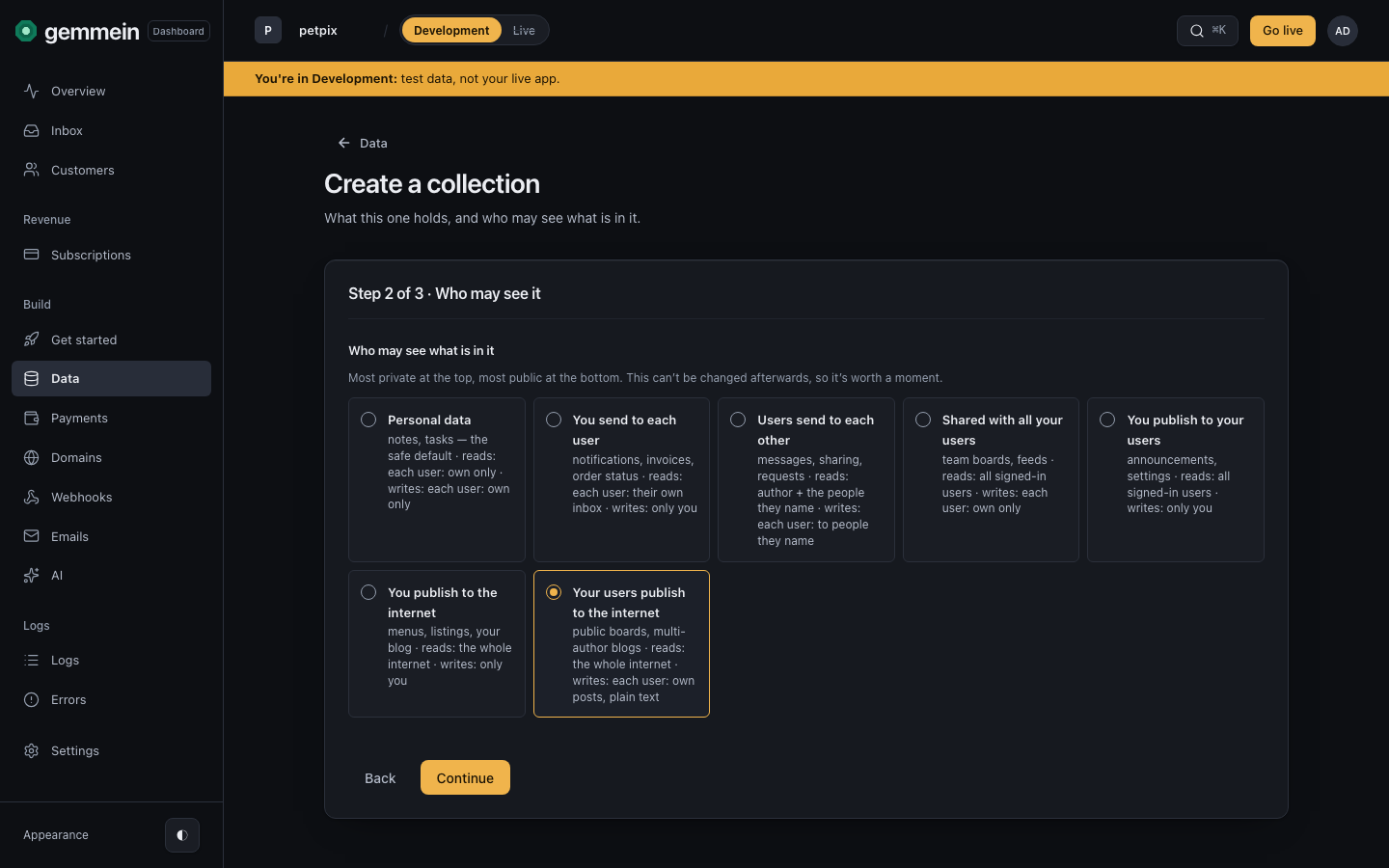
Task: Open the AD account avatar
Action: [x=1343, y=31]
